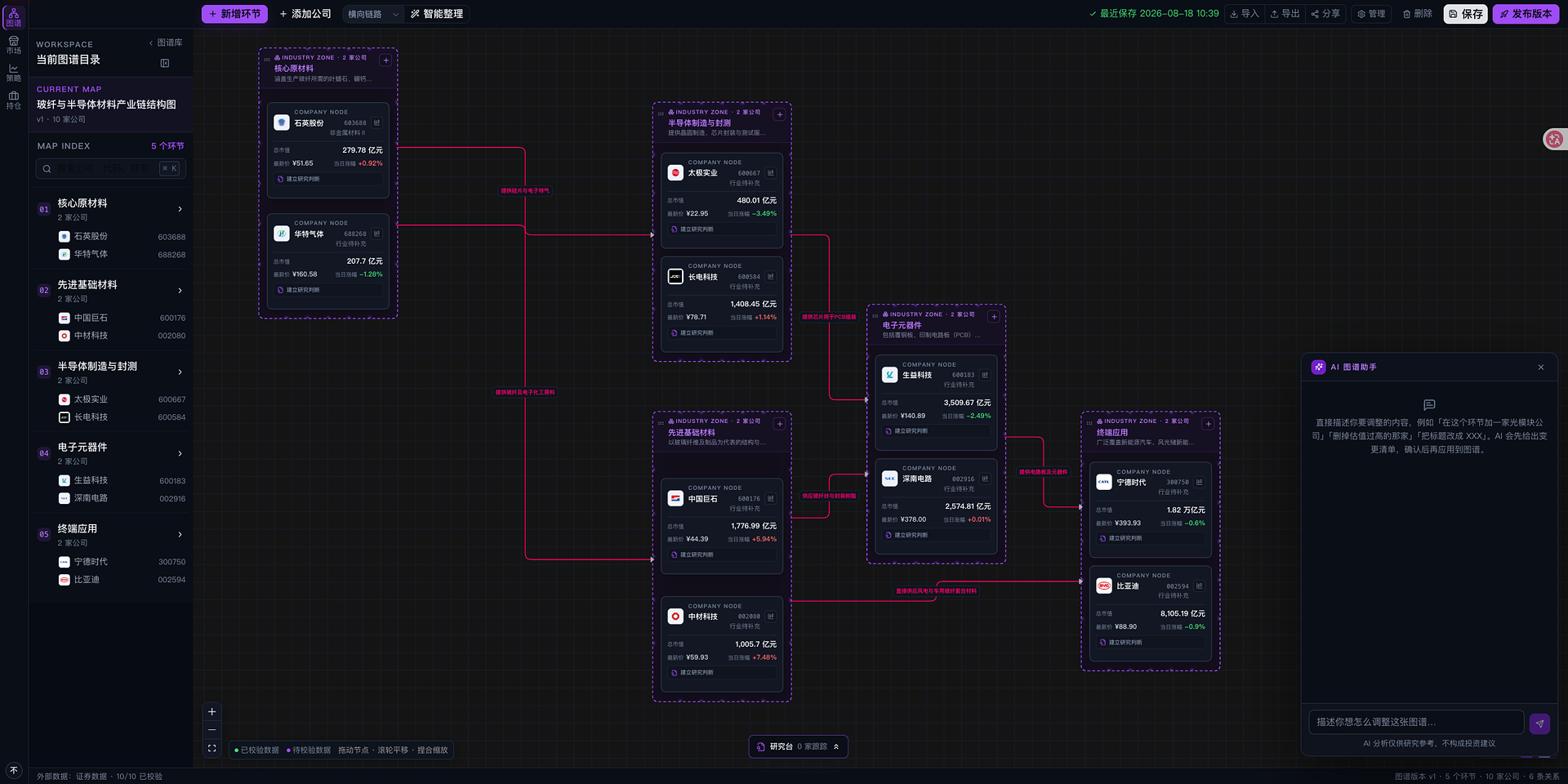The height and width of the screenshot is (784, 1568).
Task: Click the 添加公司 button
Action: coord(305,14)
